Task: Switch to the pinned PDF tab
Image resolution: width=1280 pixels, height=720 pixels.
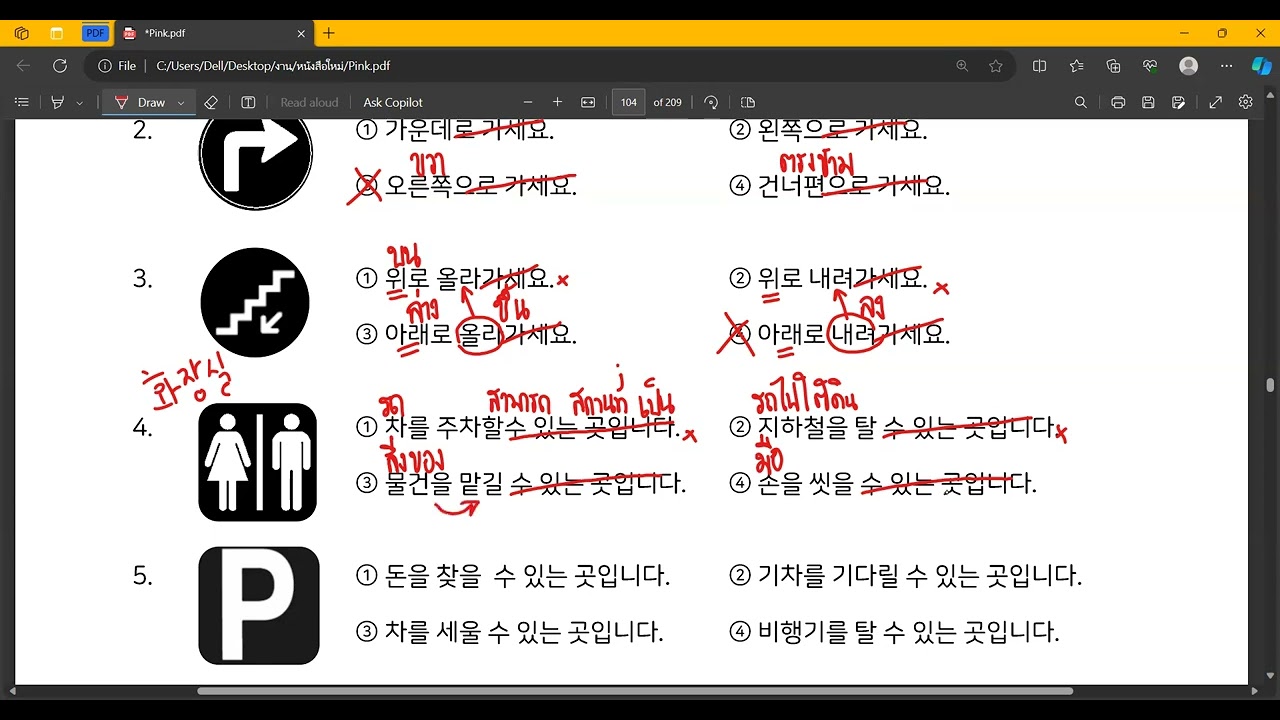Action: pos(95,33)
